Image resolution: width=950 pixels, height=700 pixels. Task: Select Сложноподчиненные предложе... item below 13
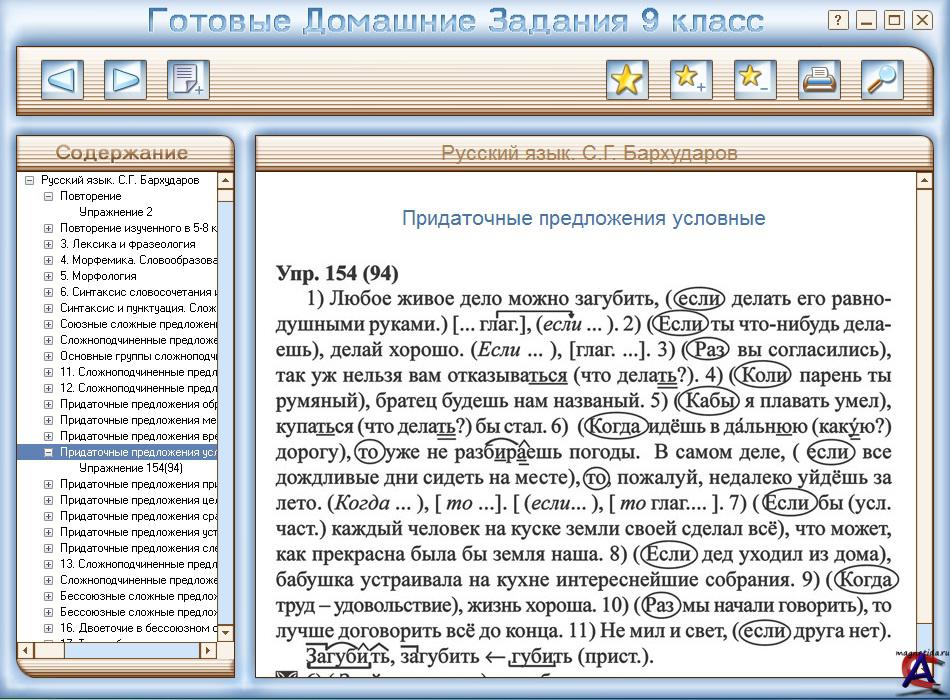click(x=138, y=580)
